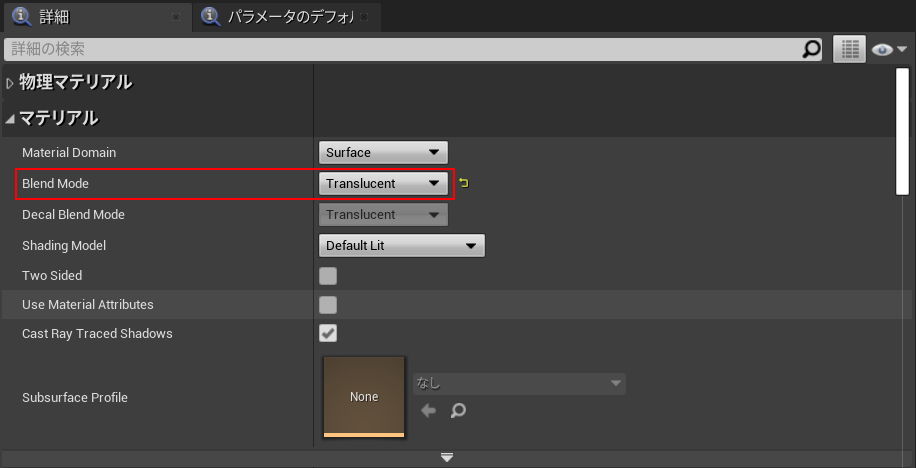Uncheck Cast Ray Traced Shadows

[328, 334]
